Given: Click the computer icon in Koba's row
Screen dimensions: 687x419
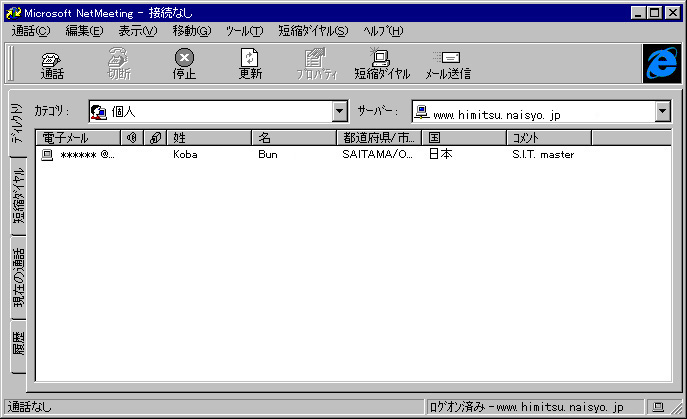Looking at the screenshot, I should tap(47, 155).
